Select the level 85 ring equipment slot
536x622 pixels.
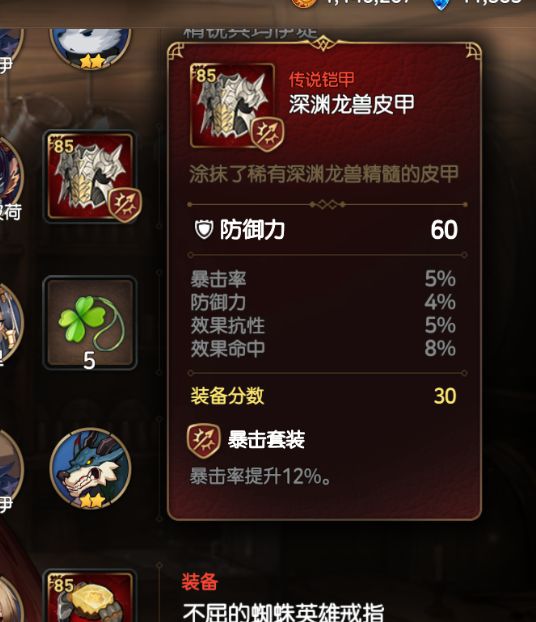tap(90, 596)
